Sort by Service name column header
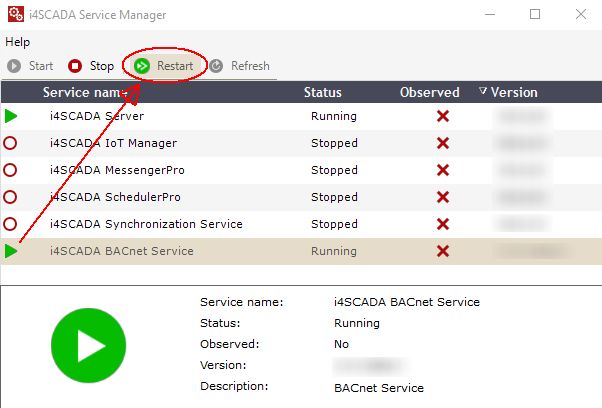This screenshot has height=408, width=602. pyautogui.click(x=85, y=93)
